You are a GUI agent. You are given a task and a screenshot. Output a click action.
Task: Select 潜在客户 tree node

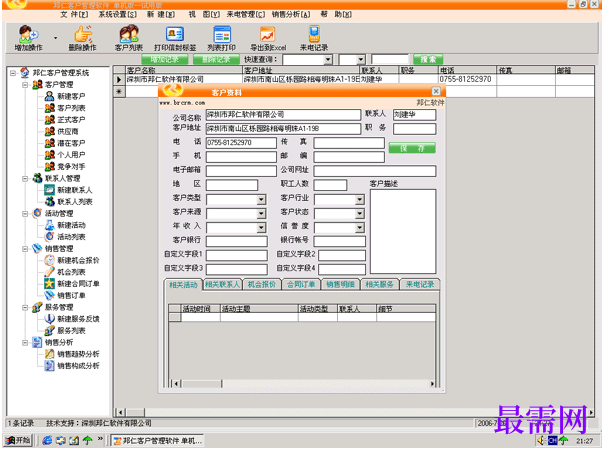71,143
